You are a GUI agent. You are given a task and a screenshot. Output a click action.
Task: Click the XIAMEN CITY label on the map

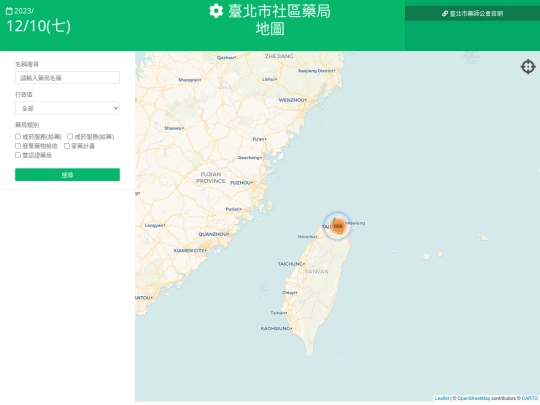(x=189, y=251)
